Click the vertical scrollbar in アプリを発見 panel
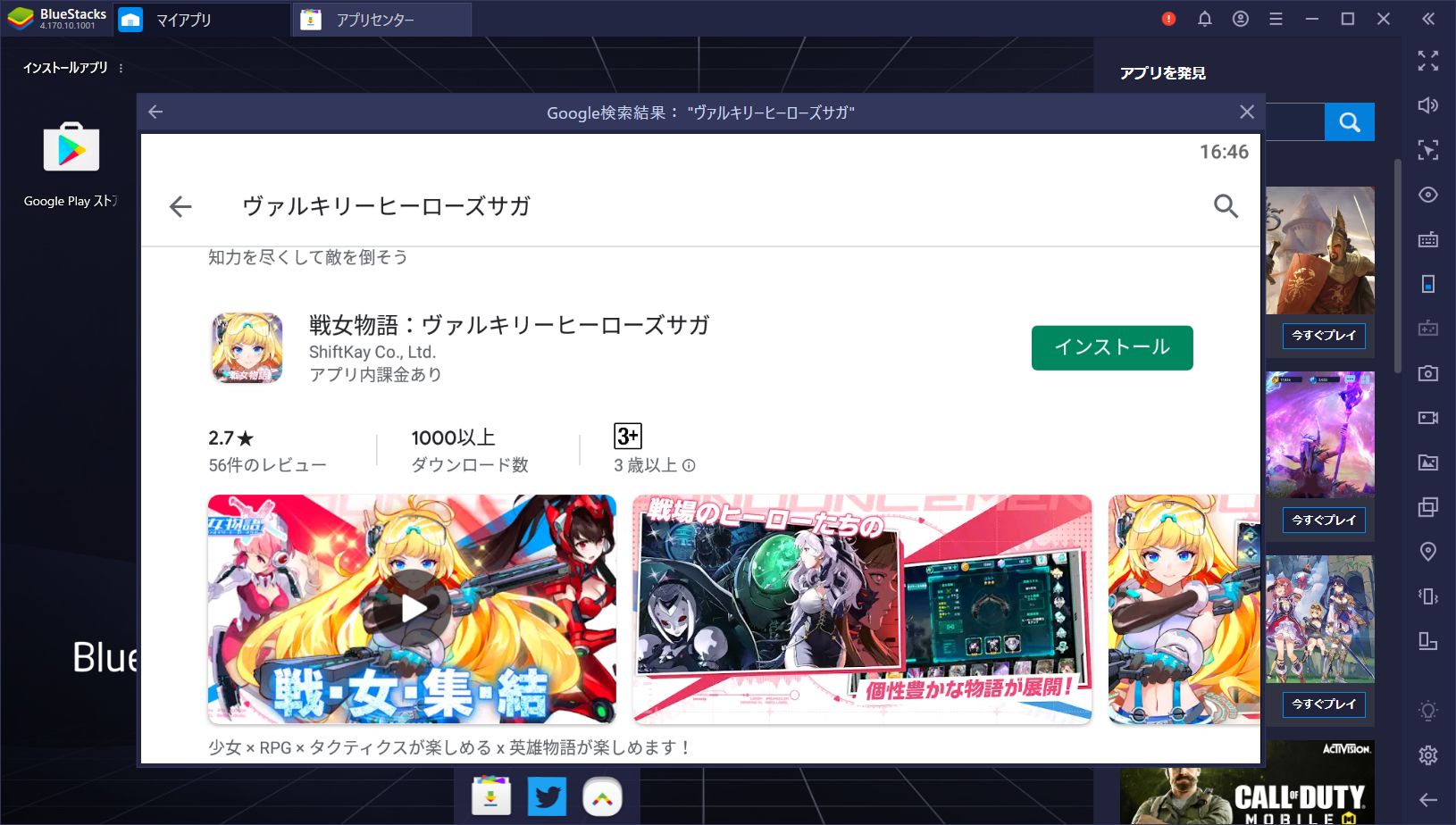The image size is (1456, 825). [x=1398, y=266]
